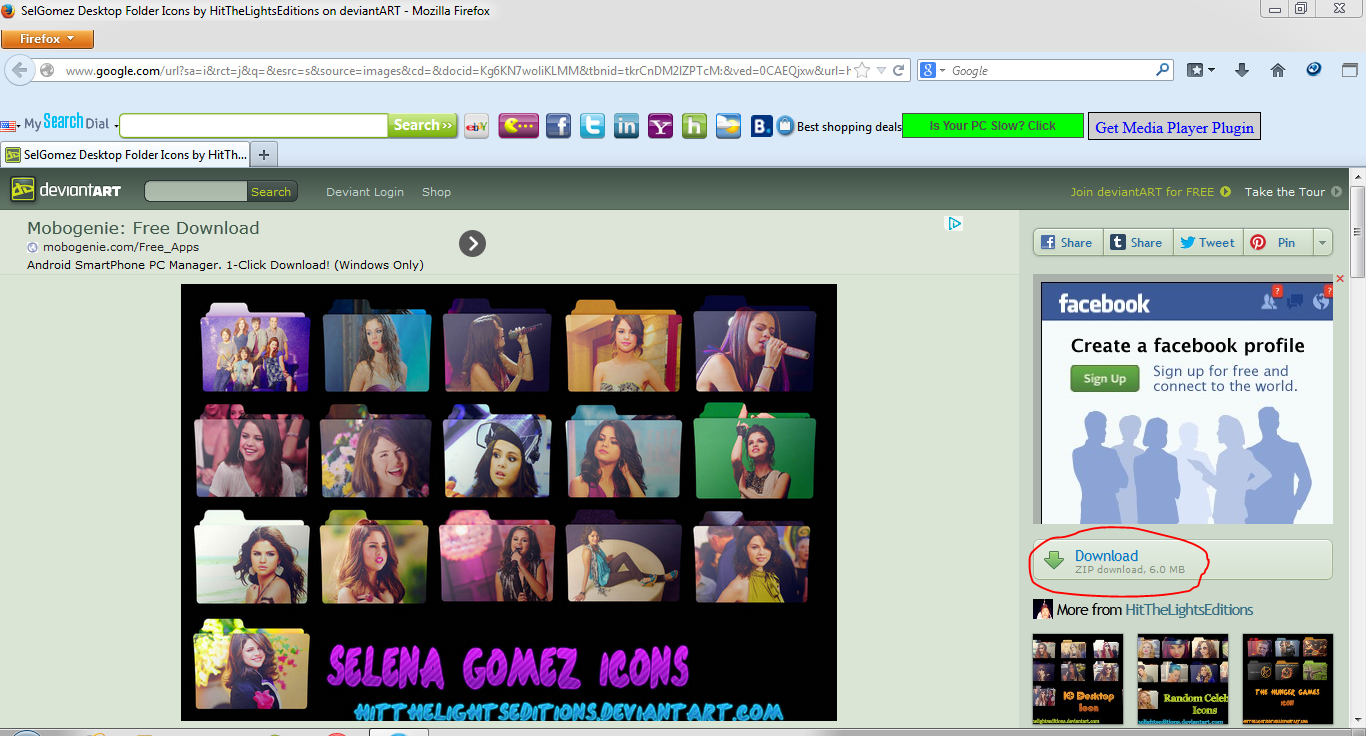
Task: Click Join deviantART for FREE link
Action: 1150,192
